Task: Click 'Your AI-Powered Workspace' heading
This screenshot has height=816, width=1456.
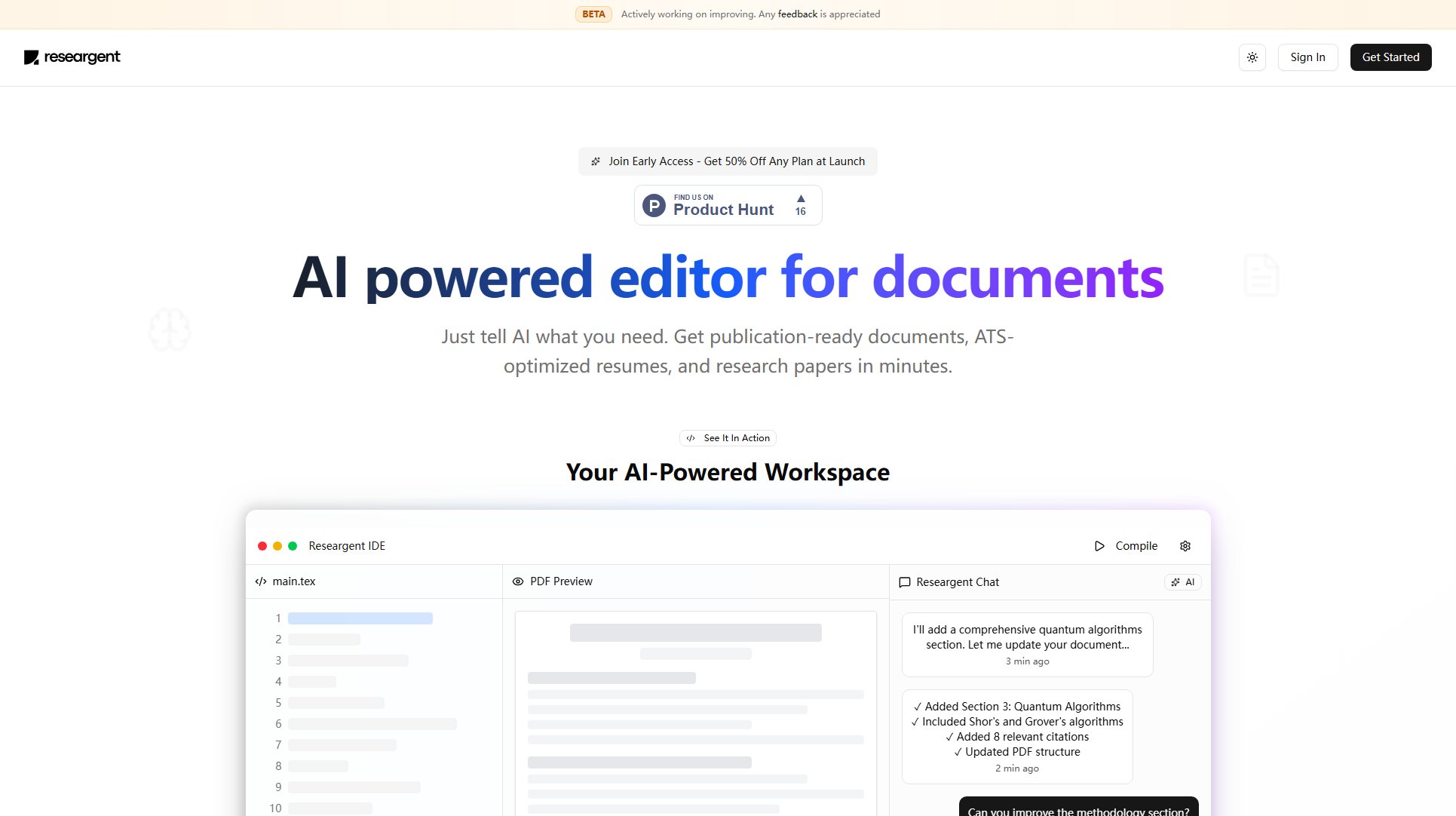Action: coord(728,472)
